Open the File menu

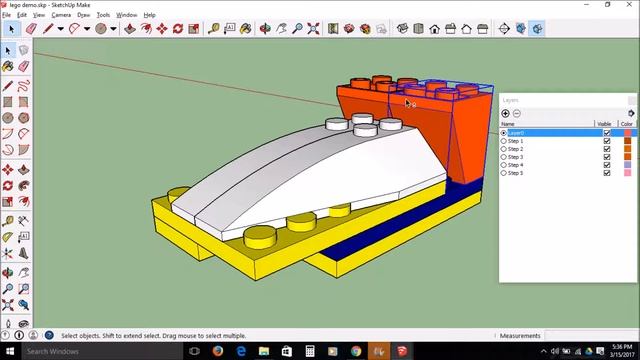[x=7, y=15]
